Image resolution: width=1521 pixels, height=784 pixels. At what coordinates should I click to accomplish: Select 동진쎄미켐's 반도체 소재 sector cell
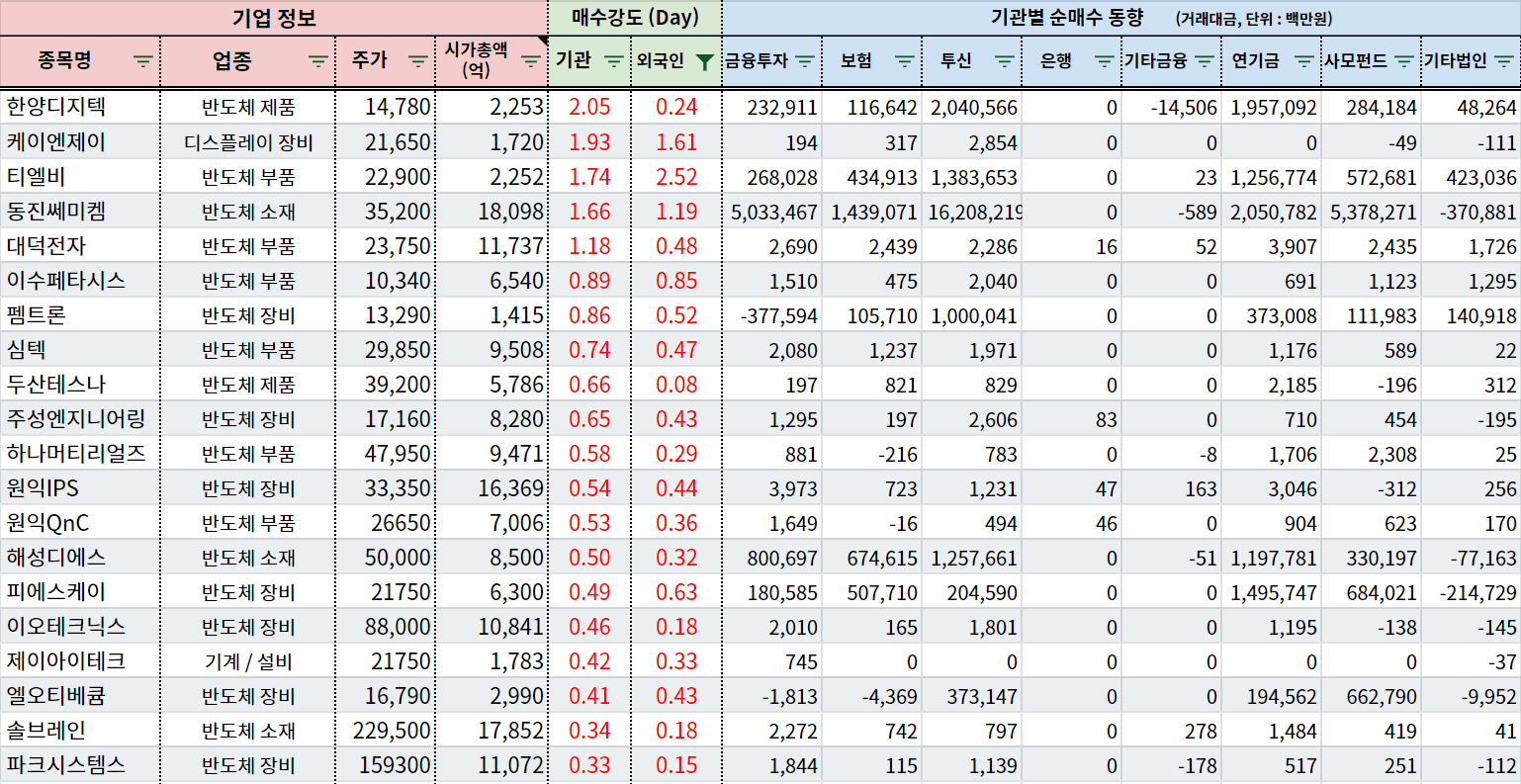click(248, 212)
